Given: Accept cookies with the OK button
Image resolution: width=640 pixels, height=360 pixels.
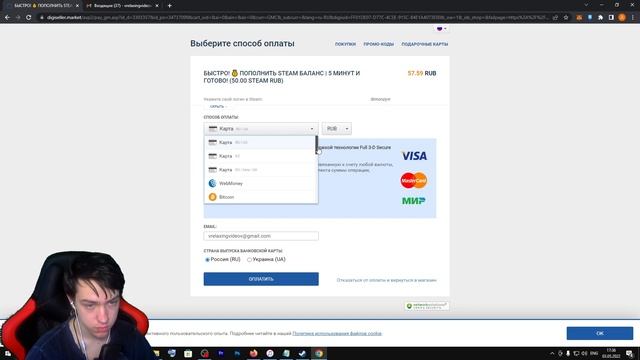Looking at the screenshot, I should pyautogui.click(x=600, y=333).
